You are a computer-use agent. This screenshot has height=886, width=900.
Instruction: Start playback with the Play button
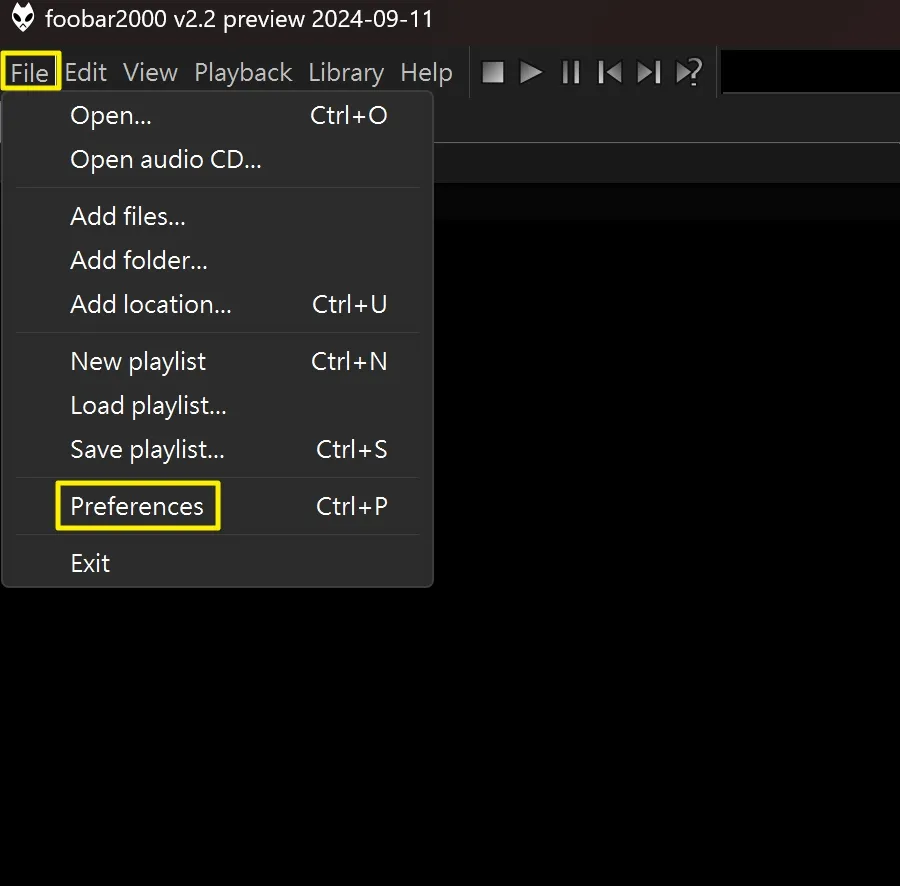pyautogui.click(x=531, y=72)
